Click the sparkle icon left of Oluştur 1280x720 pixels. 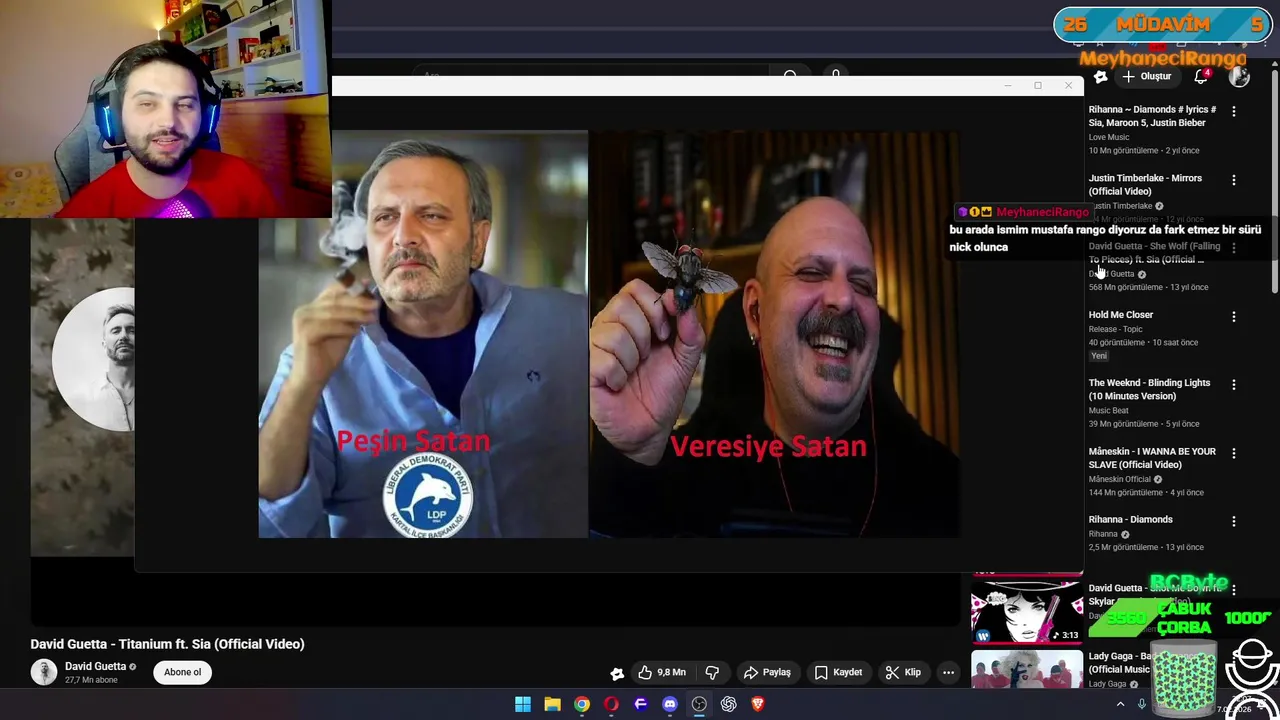click(1100, 76)
